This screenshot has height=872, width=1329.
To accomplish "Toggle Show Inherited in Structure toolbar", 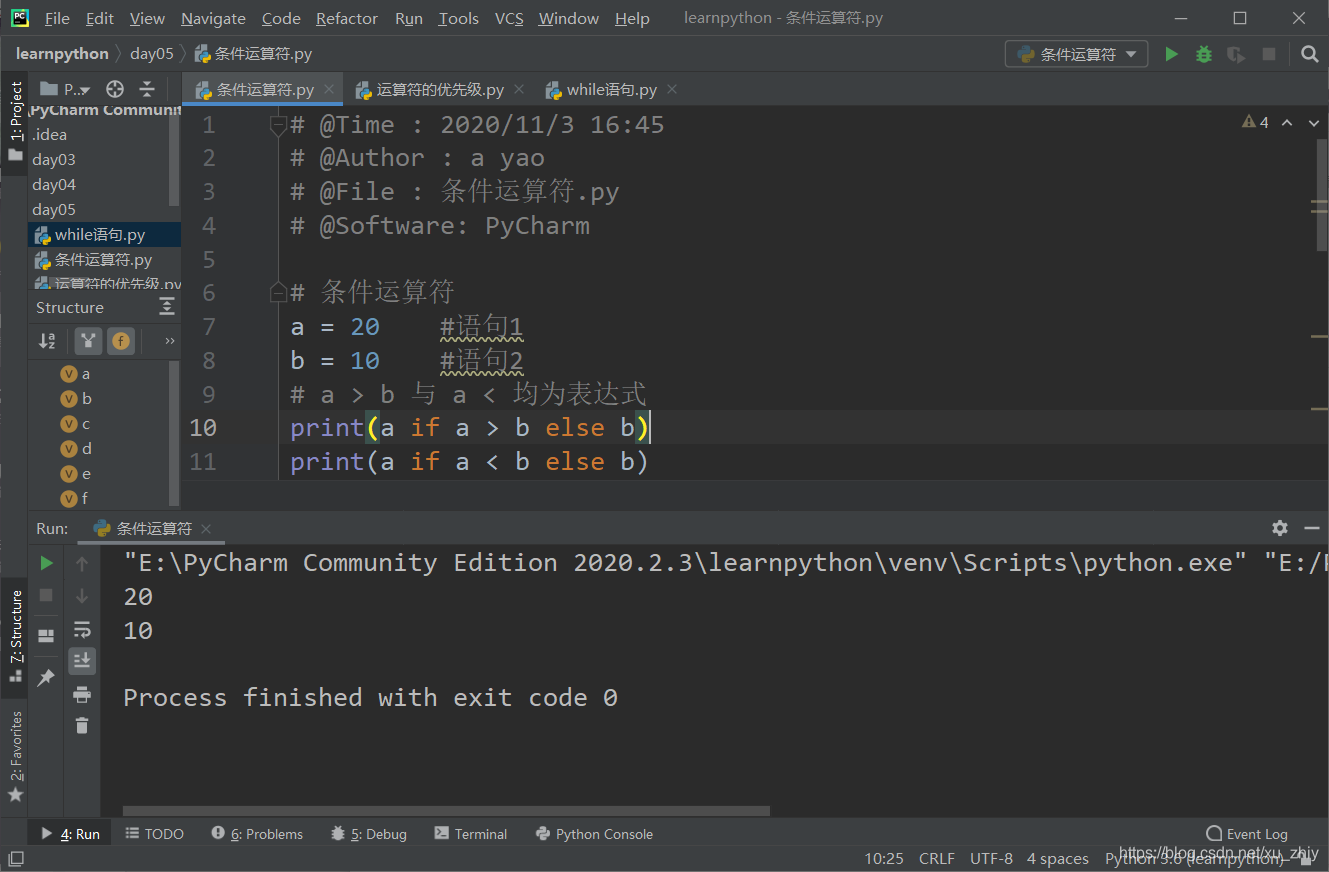I will (88, 341).
